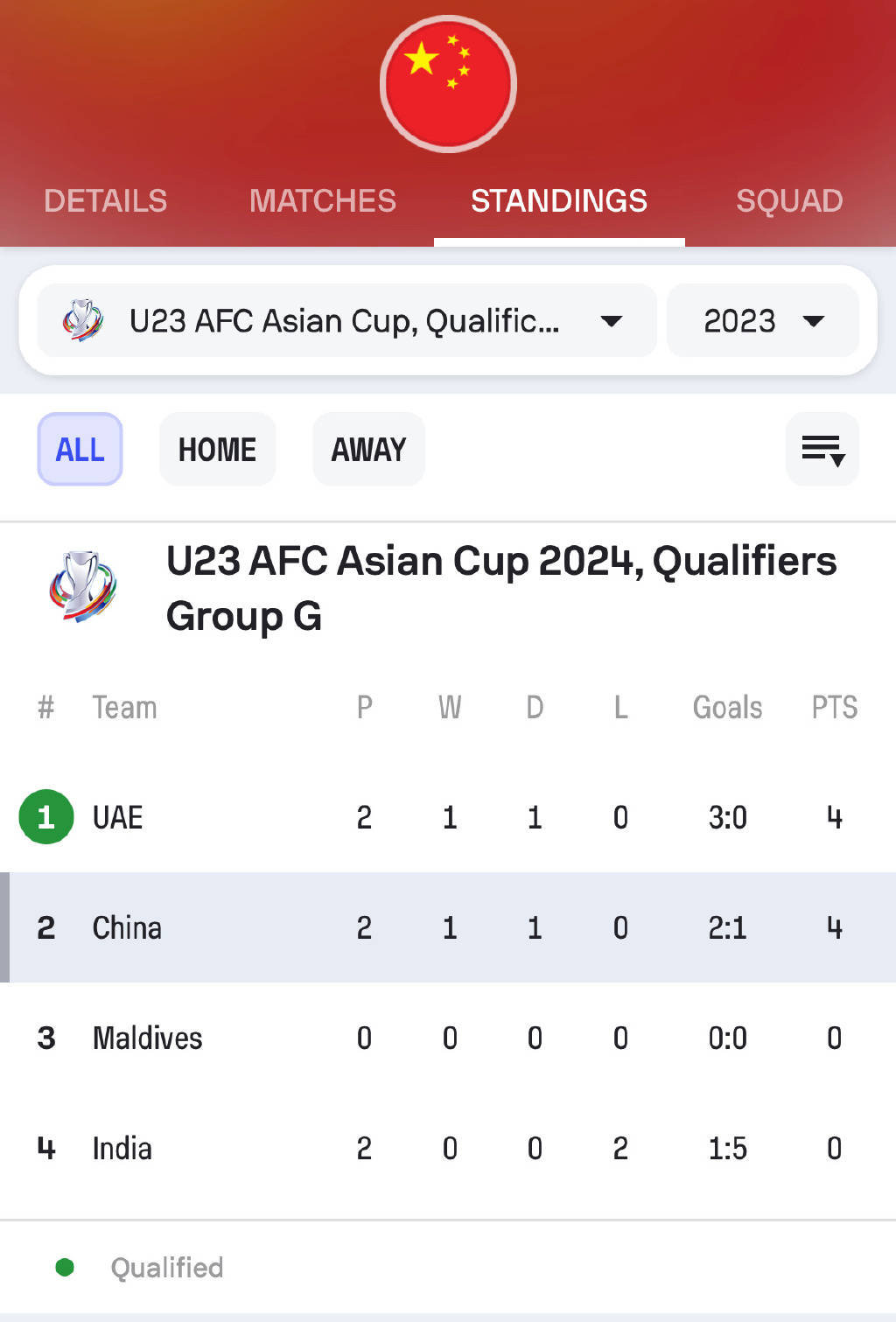Switch standings filter to HOME

217,450
